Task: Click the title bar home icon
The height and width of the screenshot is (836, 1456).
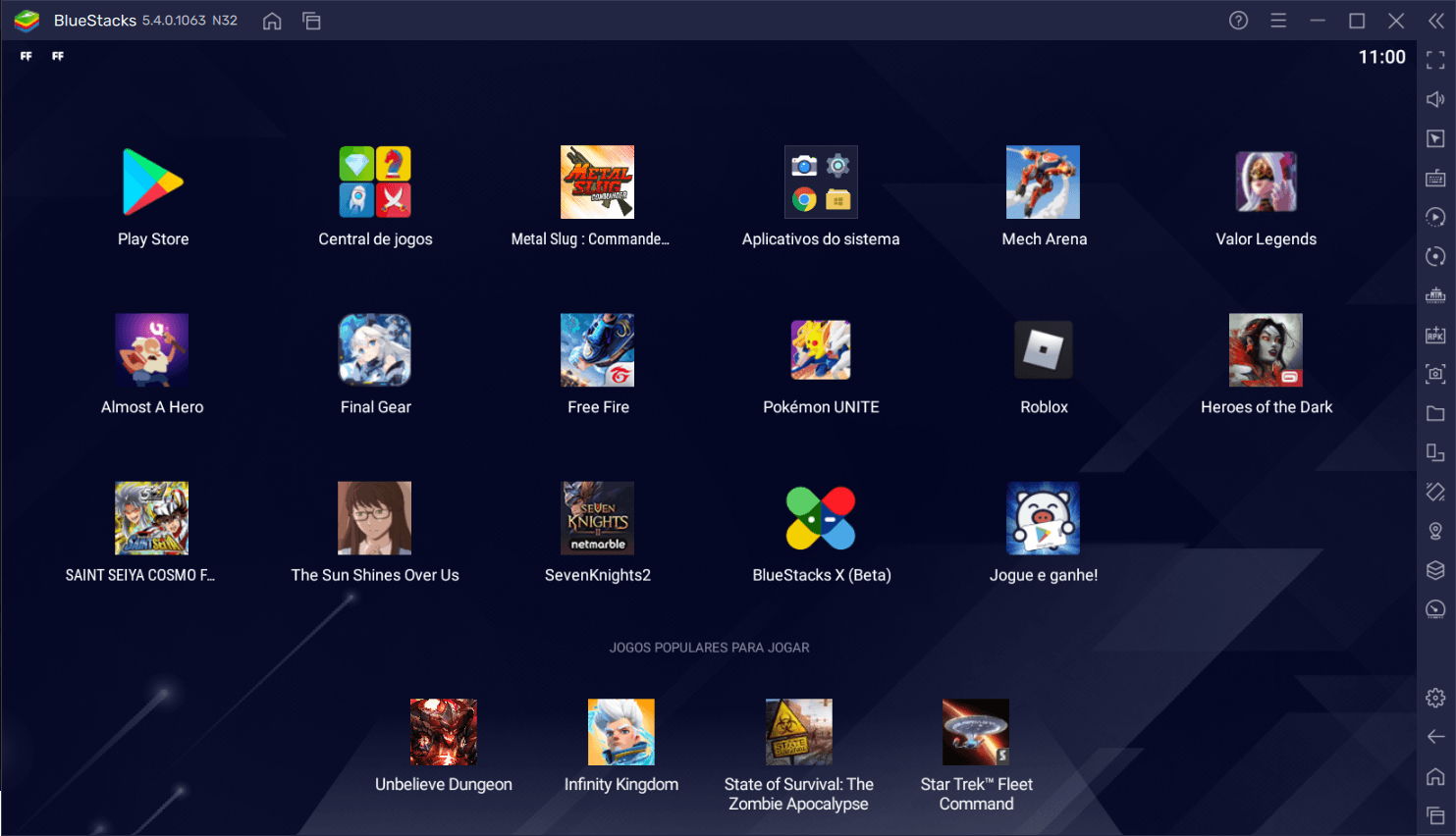Action: click(272, 21)
